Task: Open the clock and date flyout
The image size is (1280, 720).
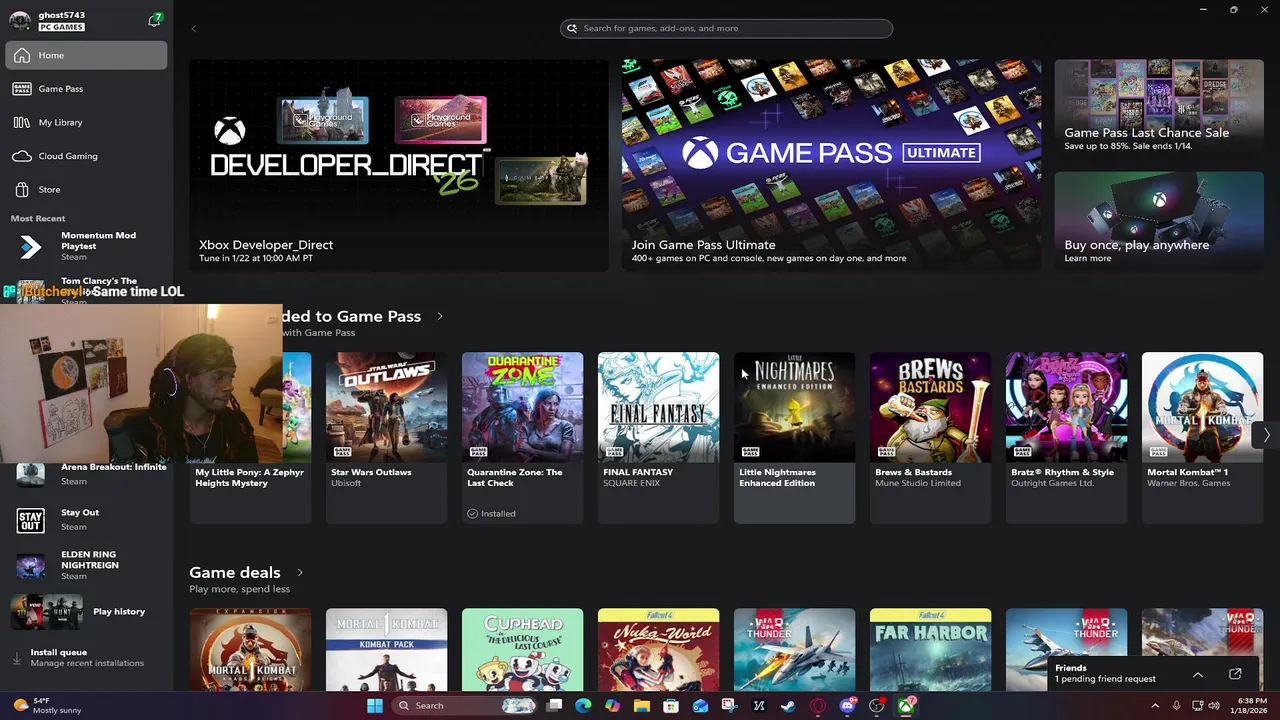Action: (1250, 705)
